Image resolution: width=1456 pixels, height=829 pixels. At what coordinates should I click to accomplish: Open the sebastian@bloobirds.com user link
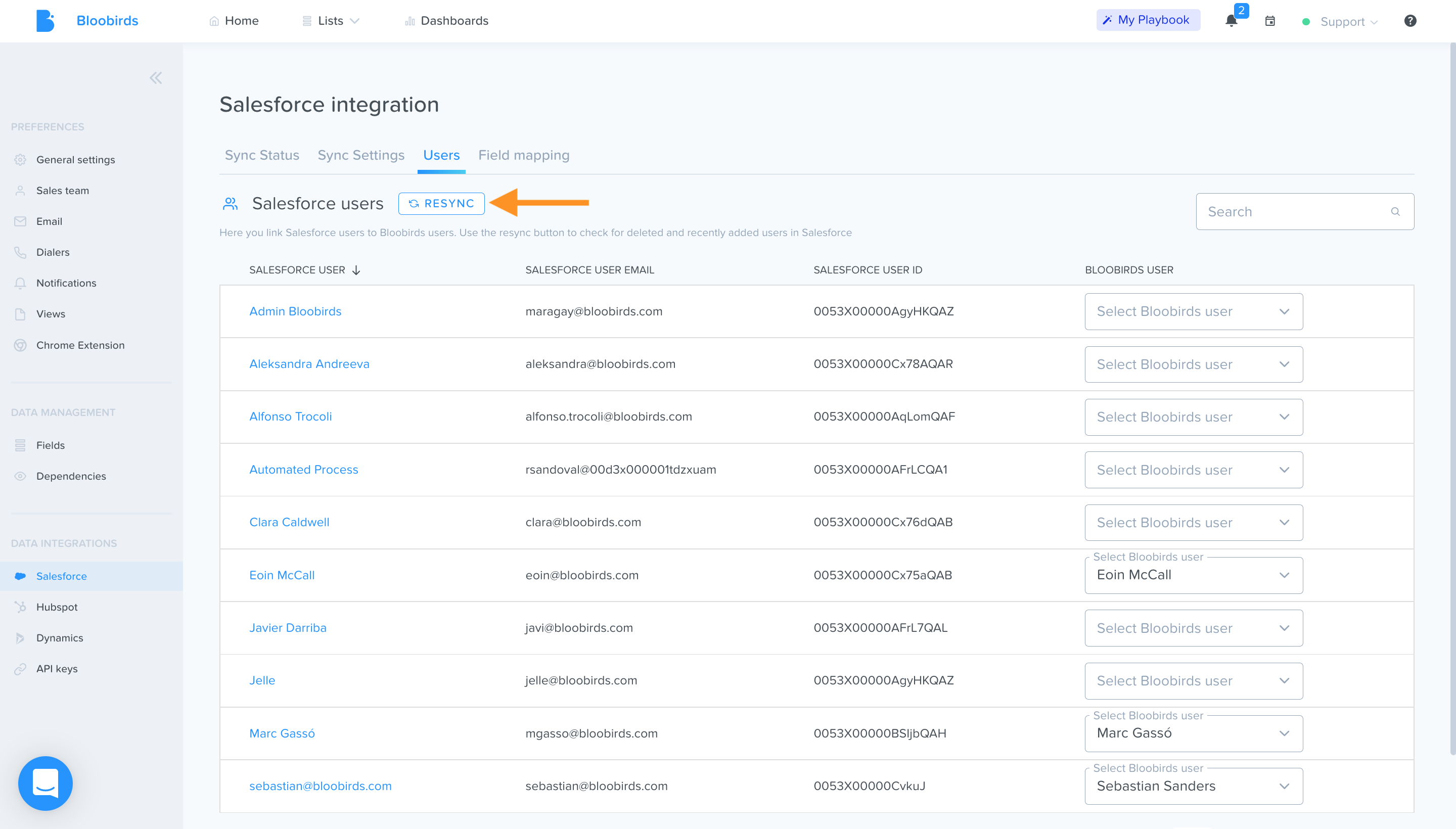point(321,786)
